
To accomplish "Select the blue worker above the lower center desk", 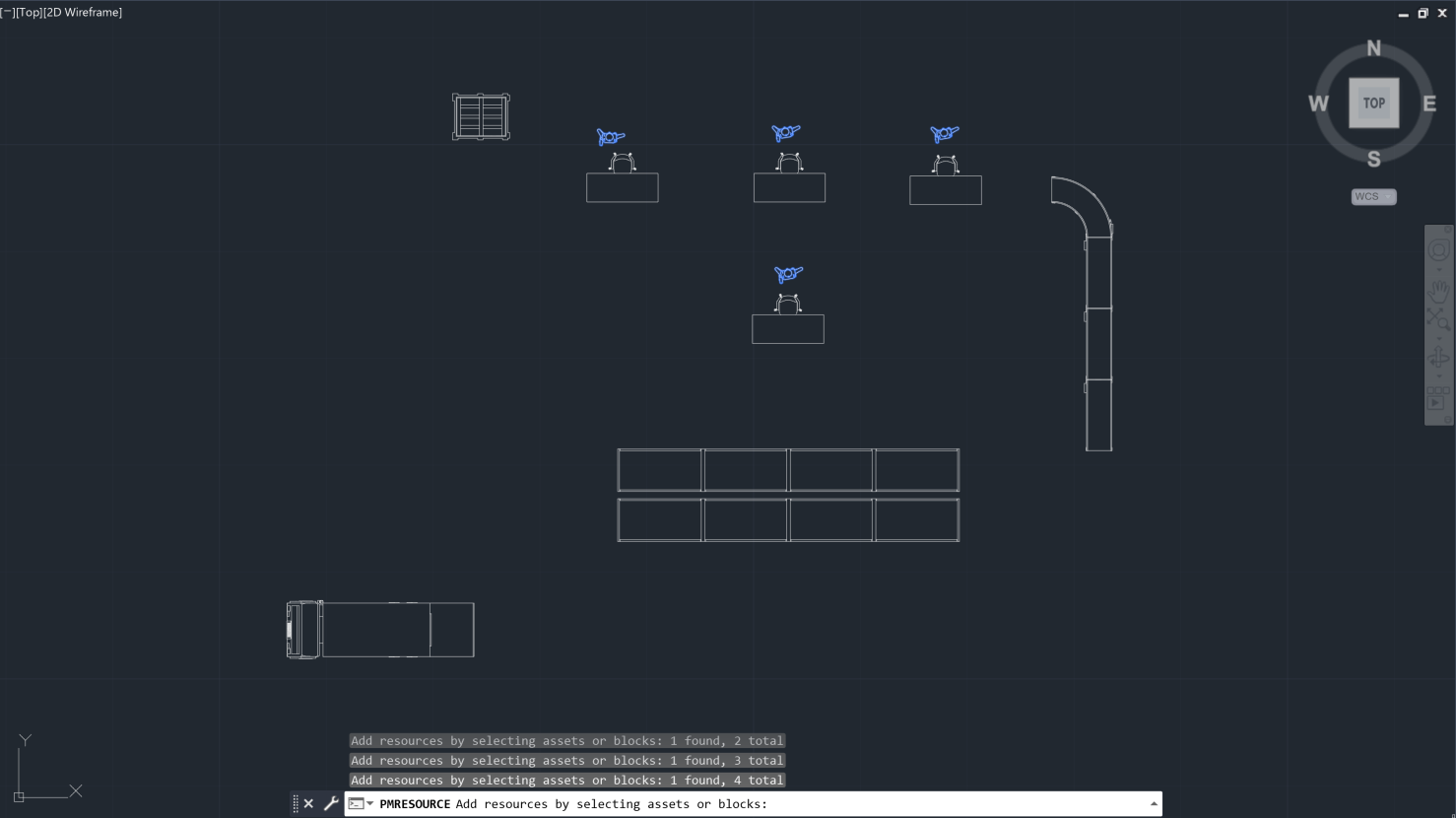I will 788,274.
